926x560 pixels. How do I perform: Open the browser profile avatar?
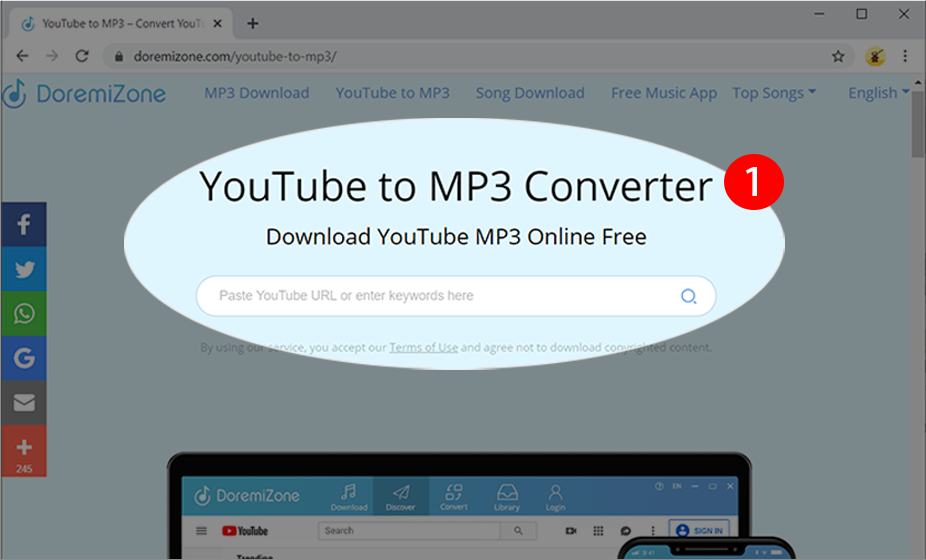(x=875, y=57)
